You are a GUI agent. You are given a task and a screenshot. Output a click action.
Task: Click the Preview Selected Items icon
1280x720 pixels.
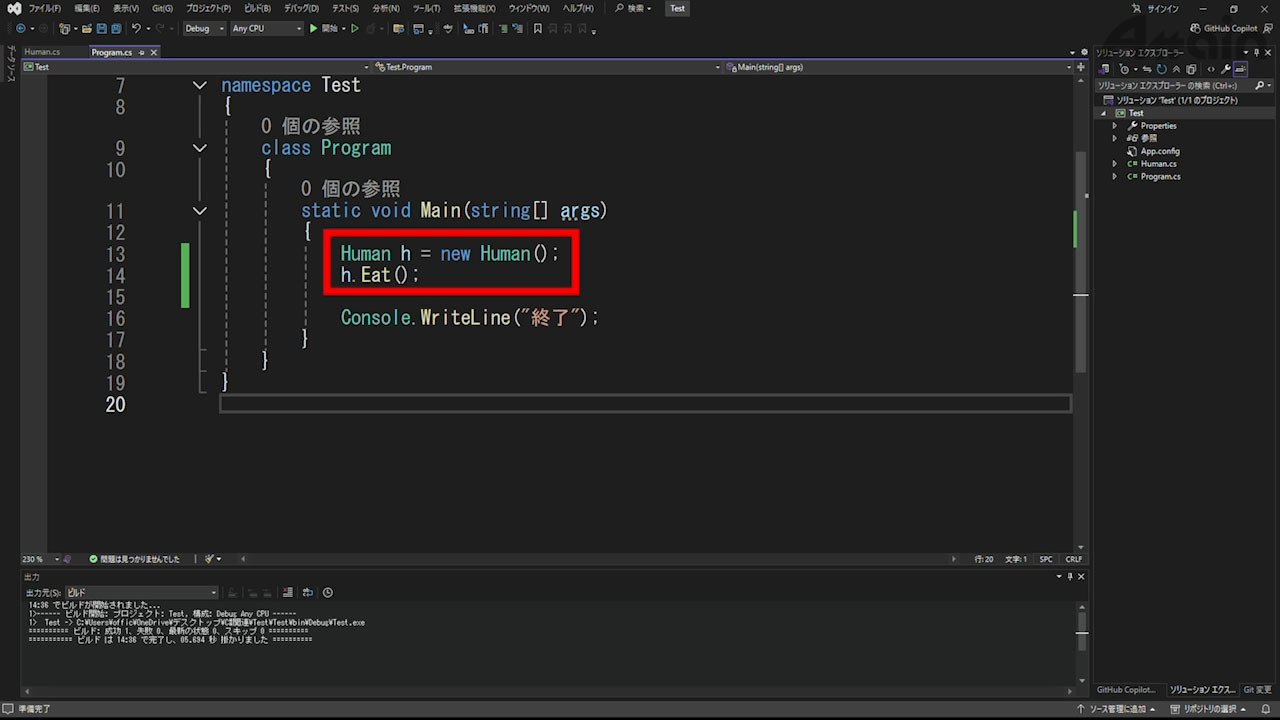1240,69
